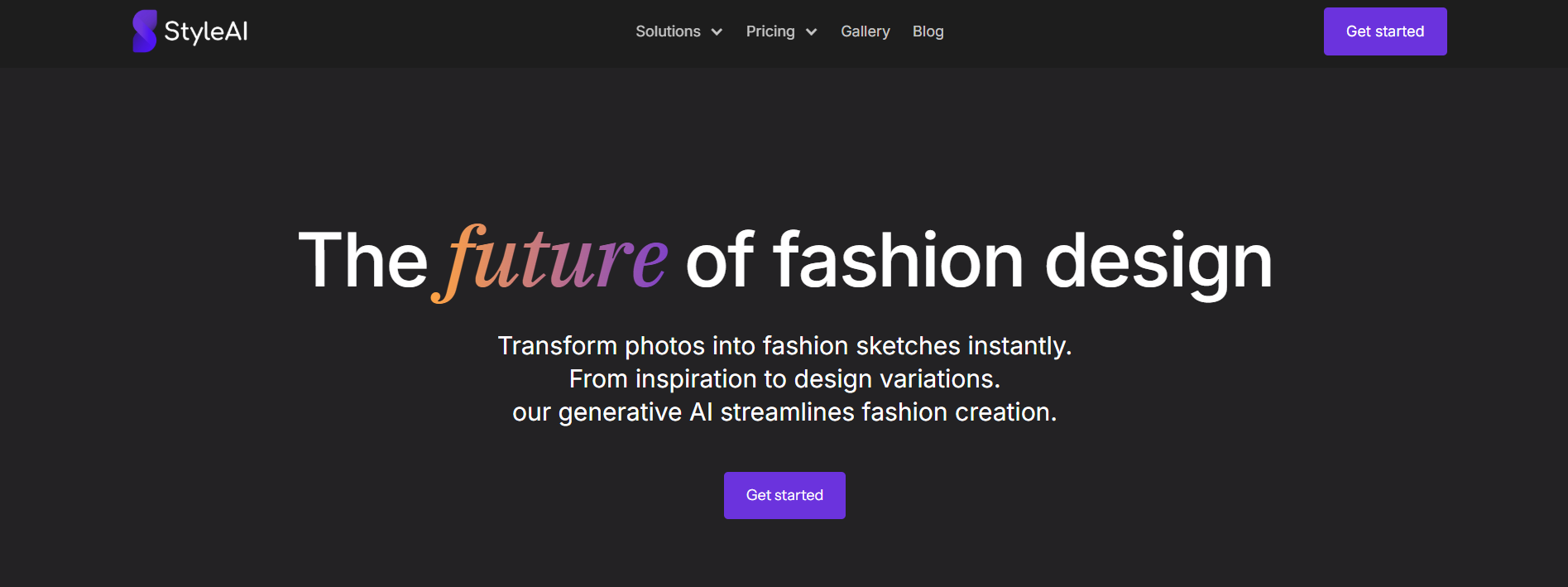
Task: Click the word "The" in headline
Action: pyautogui.click(x=362, y=261)
